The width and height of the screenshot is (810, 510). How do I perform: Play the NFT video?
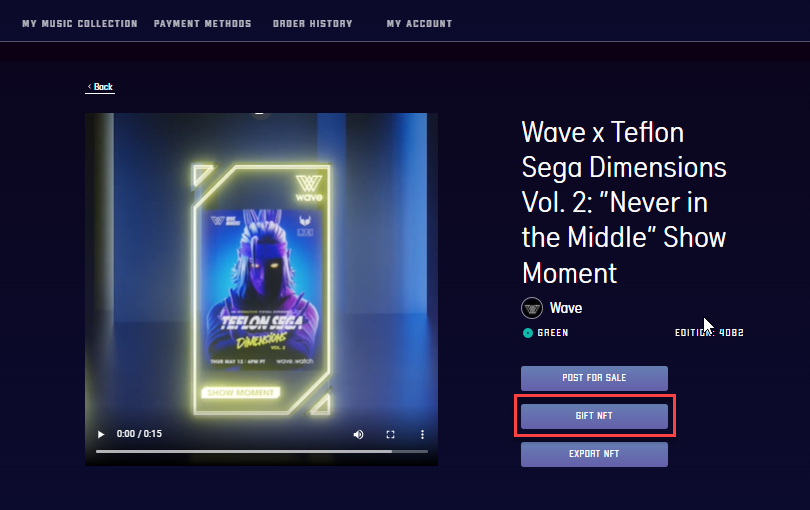click(101, 434)
